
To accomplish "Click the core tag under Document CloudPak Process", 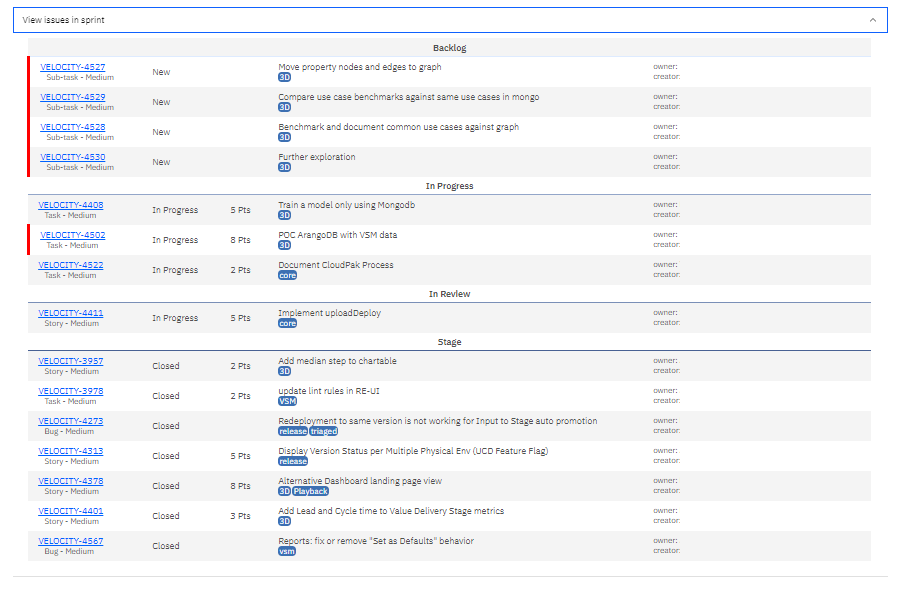I will coord(287,275).
